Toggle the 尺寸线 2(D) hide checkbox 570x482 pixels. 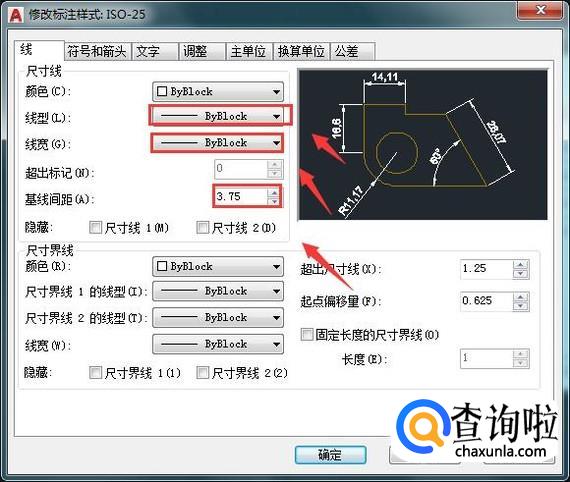[202, 228]
